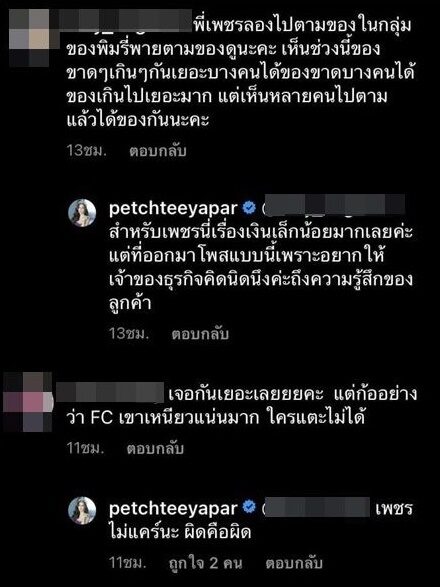Click the 13ชม. timestamp below the ลูกค้า reply
The height and width of the screenshot is (587, 440).
[x=129, y=334]
